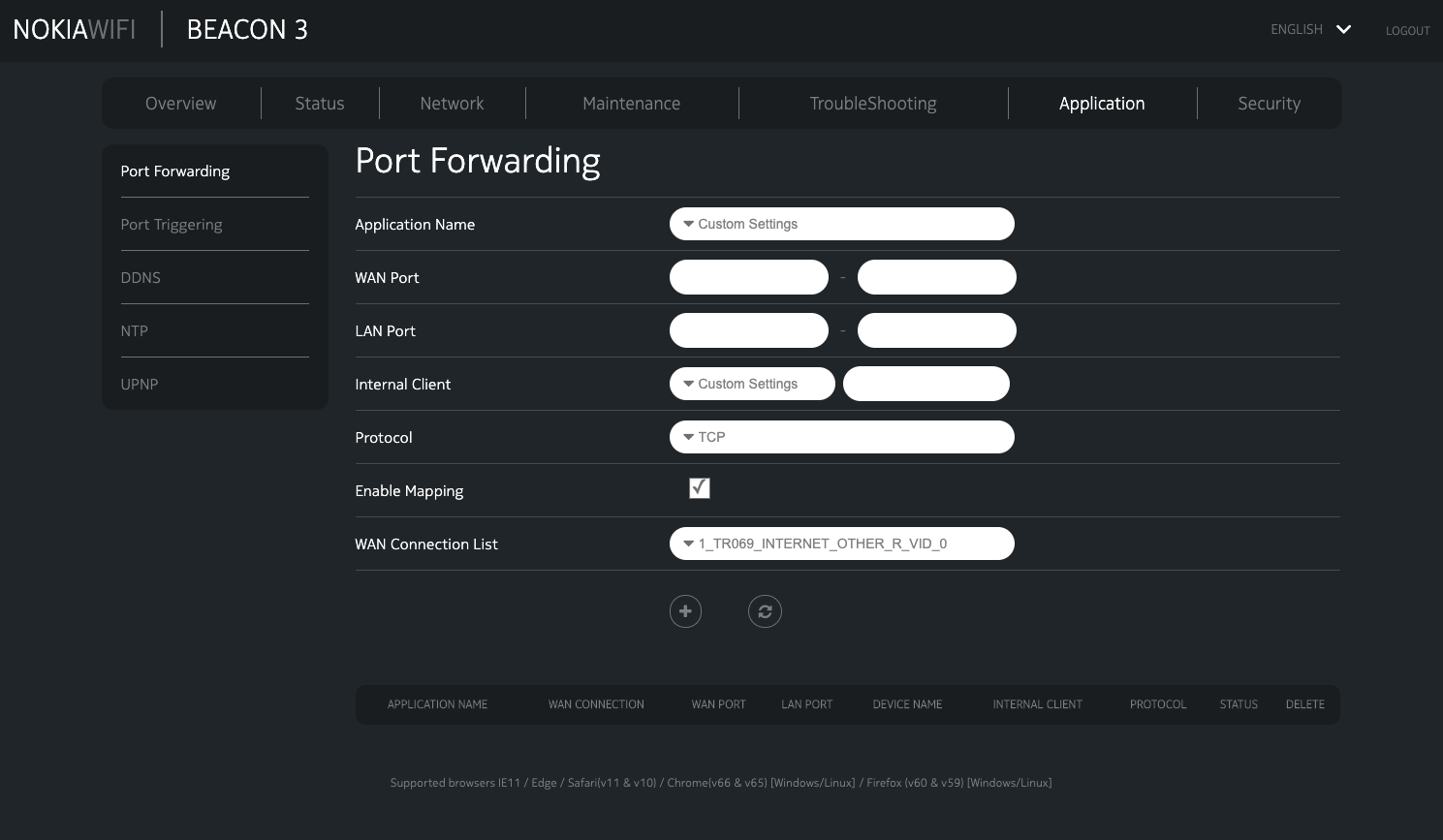Click the INTERNAL CLIENT column header
The width and height of the screenshot is (1443, 840).
[x=1038, y=704]
